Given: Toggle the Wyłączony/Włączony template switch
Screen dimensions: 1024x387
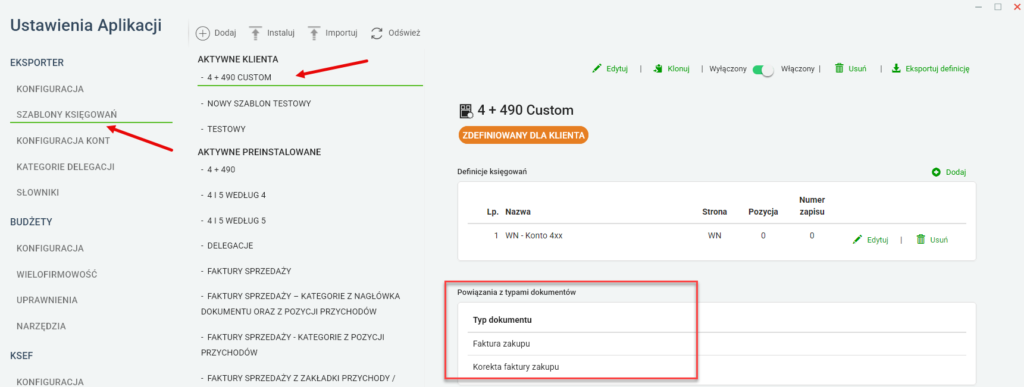Looking at the screenshot, I should (x=763, y=69).
